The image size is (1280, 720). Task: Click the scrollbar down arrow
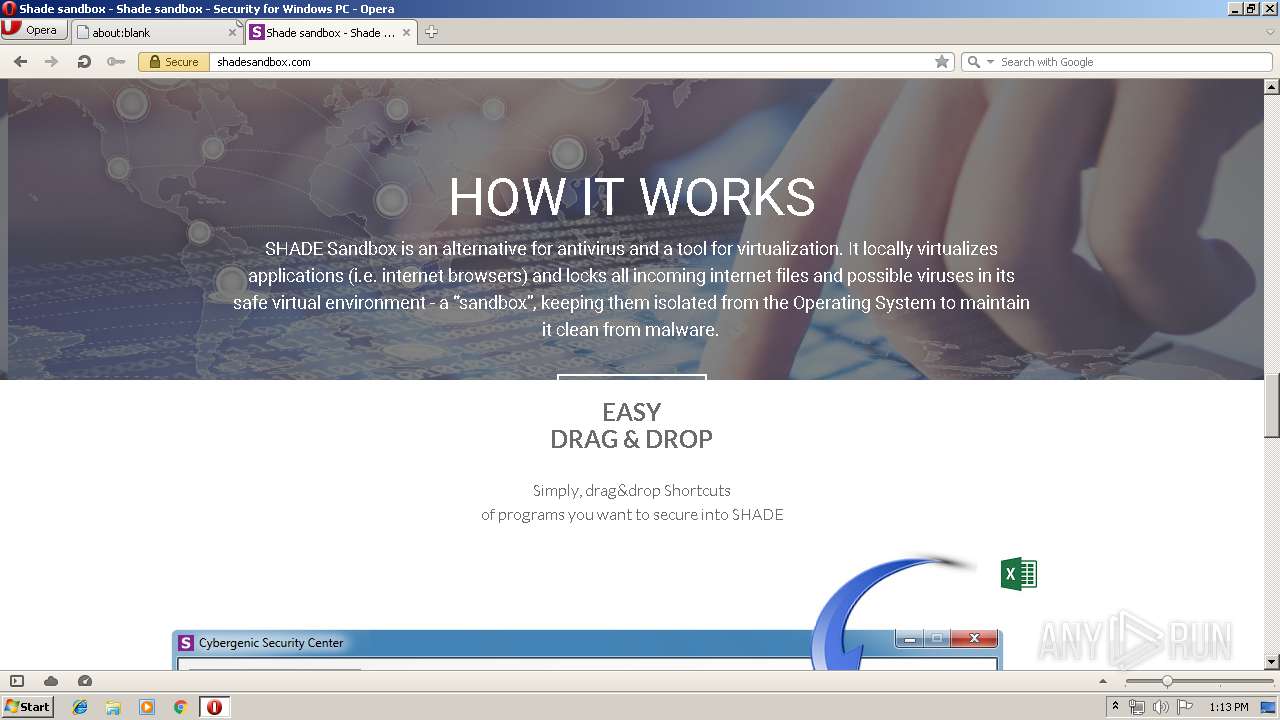click(x=1272, y=662)
